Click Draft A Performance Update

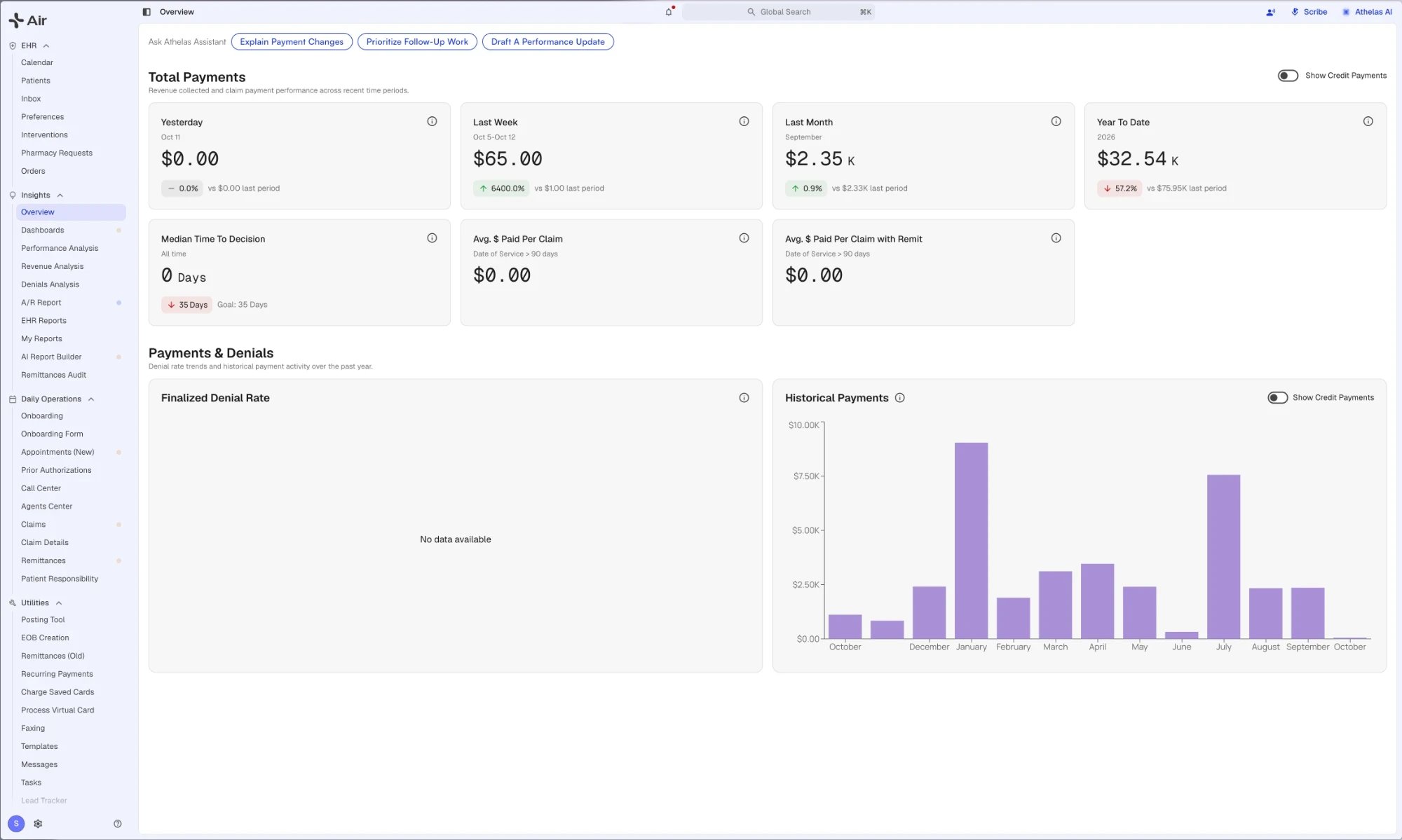548,42
